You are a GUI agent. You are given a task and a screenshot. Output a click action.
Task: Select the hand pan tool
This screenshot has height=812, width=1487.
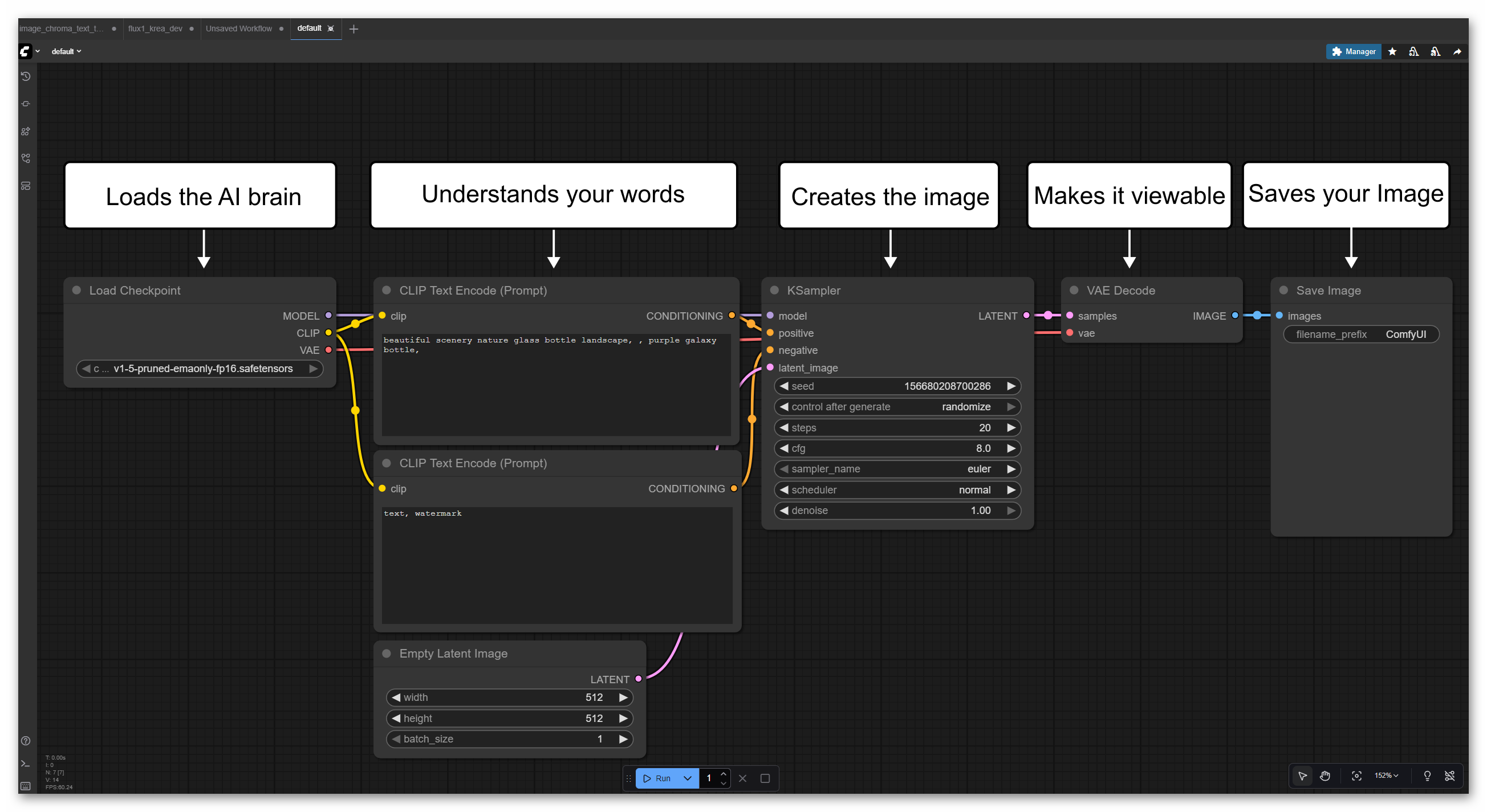[1325, 776]
